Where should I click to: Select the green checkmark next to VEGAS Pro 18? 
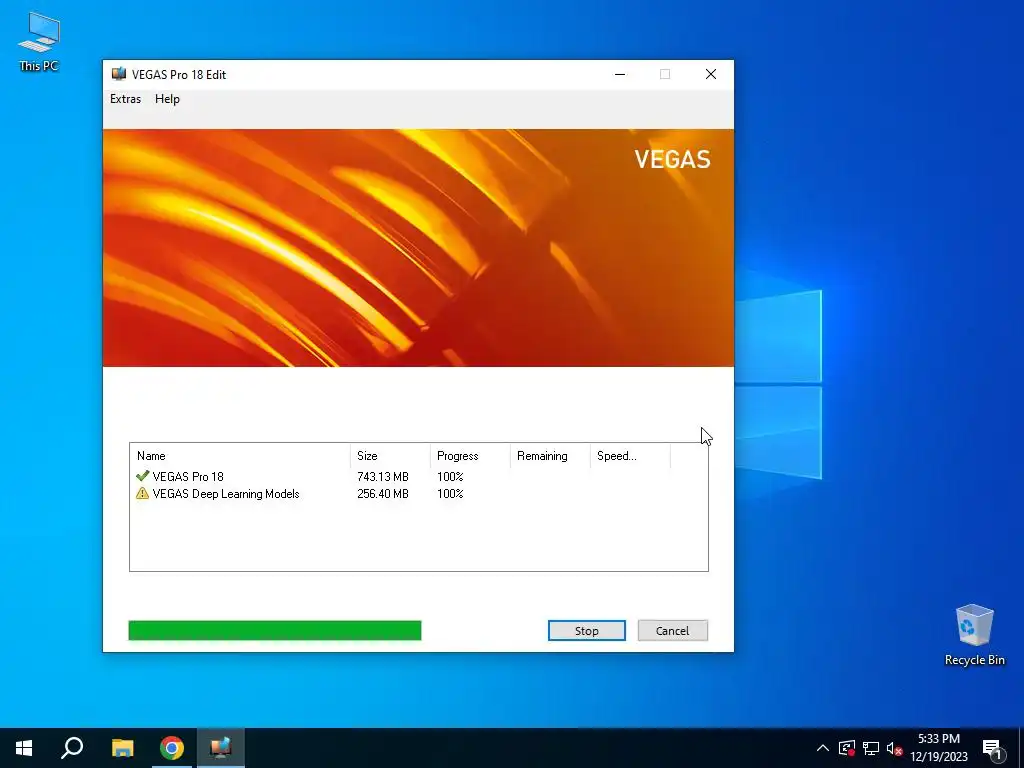pyautogui.click(x=142, y=476)
